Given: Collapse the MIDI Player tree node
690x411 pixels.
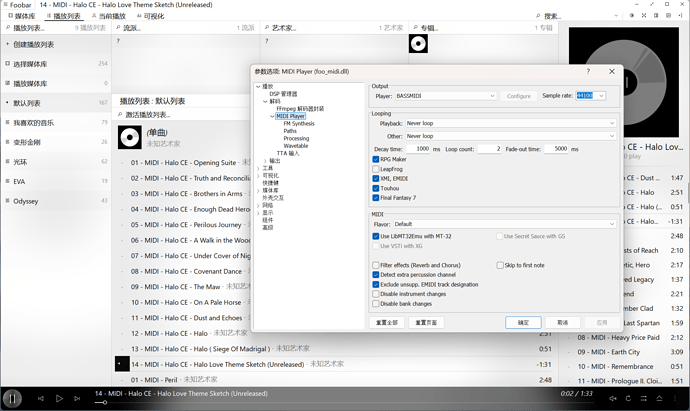Looking at the screenshot, I should tap(272, 117).
